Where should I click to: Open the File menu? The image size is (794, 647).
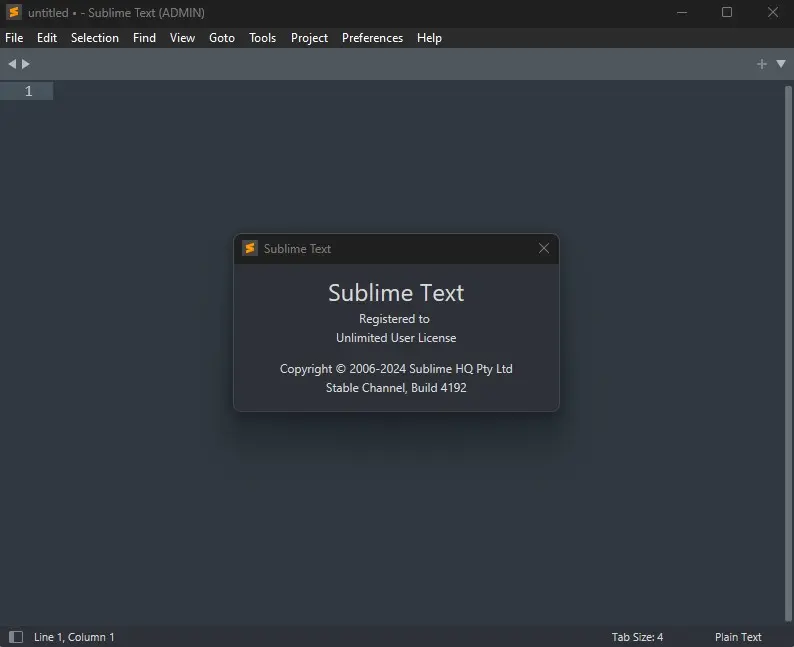click(14, 38)
